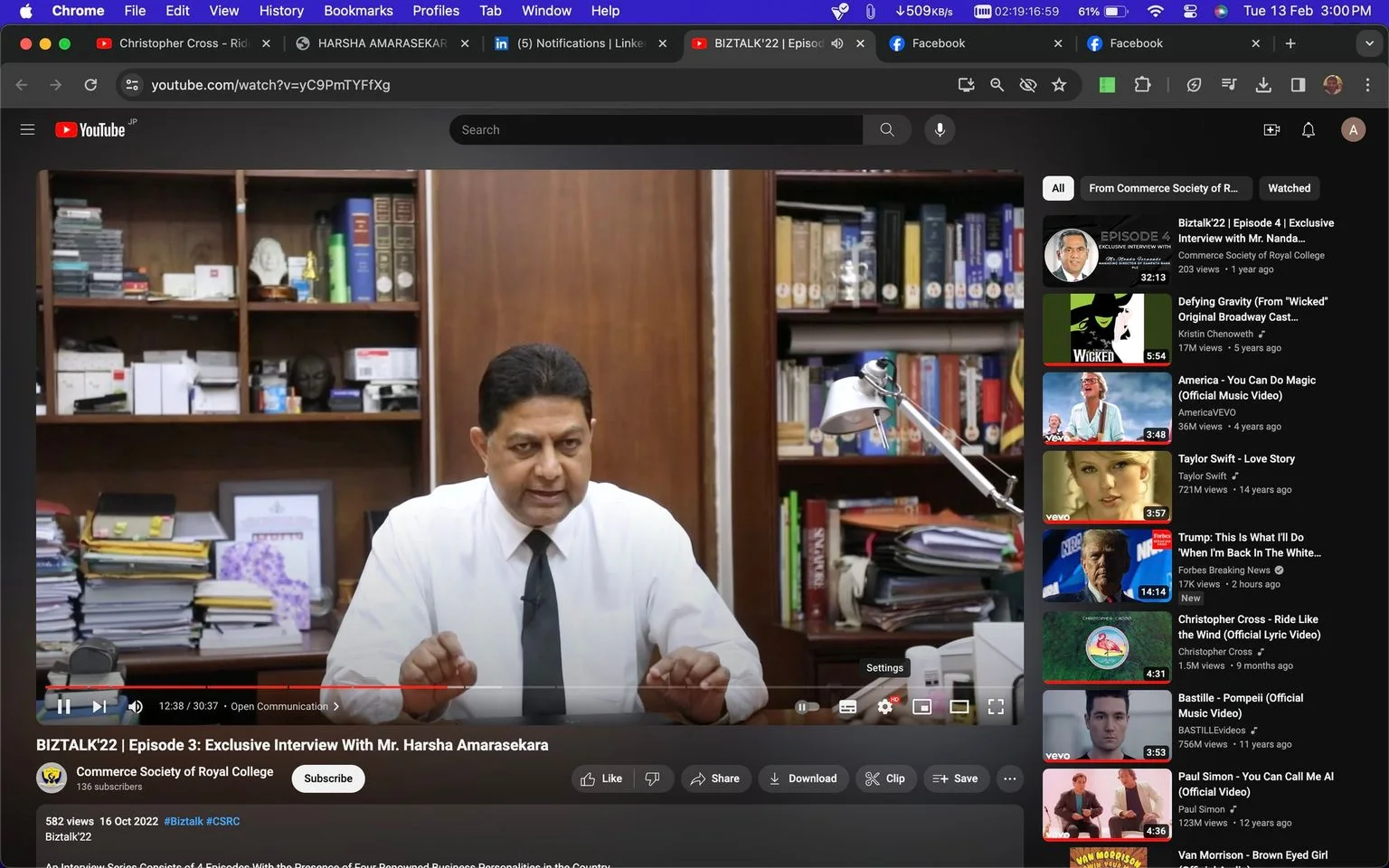This screenshot has width=1389, height=868.
Task: Open the History menu
Action: (281, 11)
